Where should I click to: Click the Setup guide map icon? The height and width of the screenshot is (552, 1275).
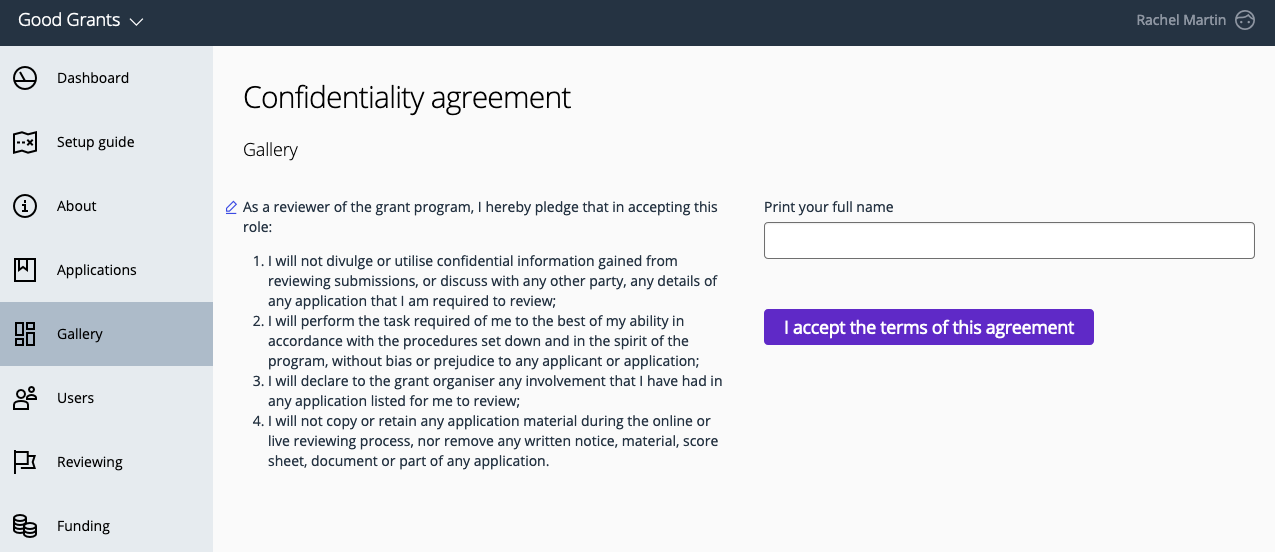pos(25,142)
